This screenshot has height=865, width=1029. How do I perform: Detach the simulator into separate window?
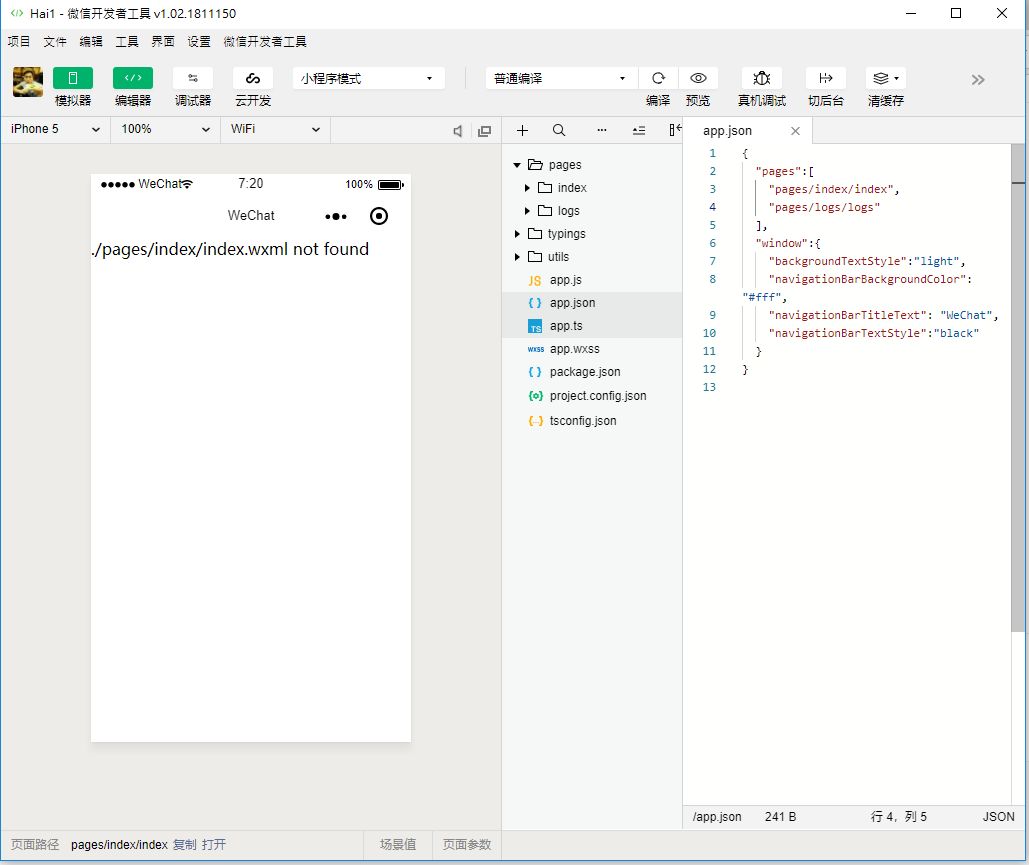coord(484,131)
